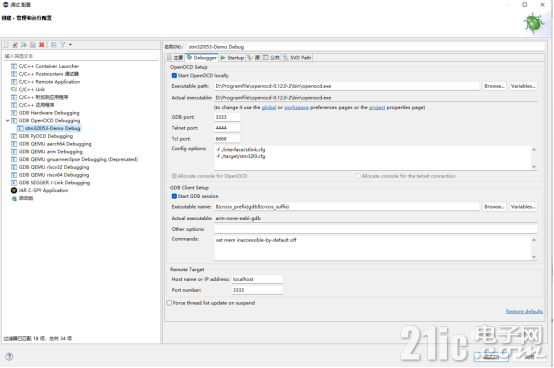Switch to the Startup tab
The height and width of the screenshot is (368, 554).
coord(232,58)
